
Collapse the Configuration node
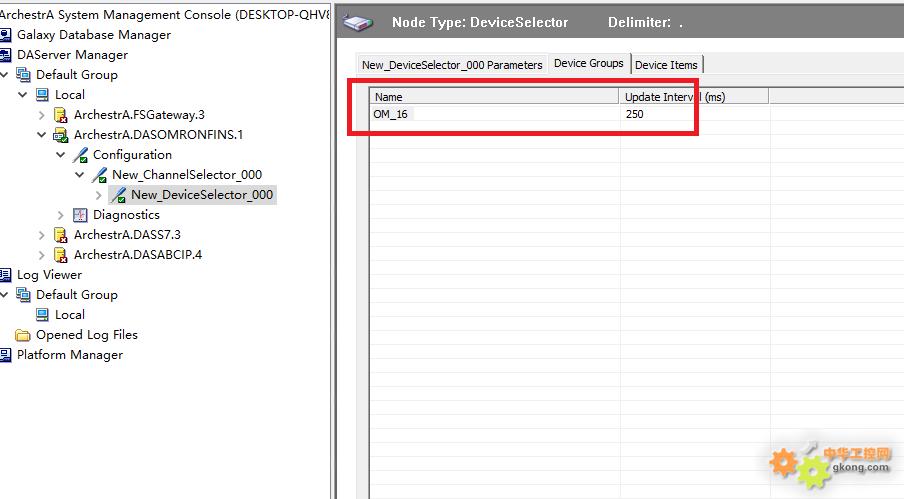coord(61,155)
